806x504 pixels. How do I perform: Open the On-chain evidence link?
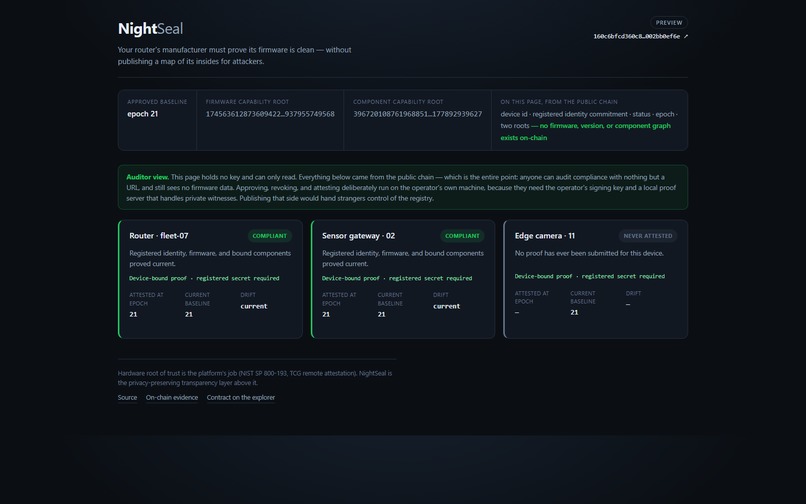pos(172,398)
